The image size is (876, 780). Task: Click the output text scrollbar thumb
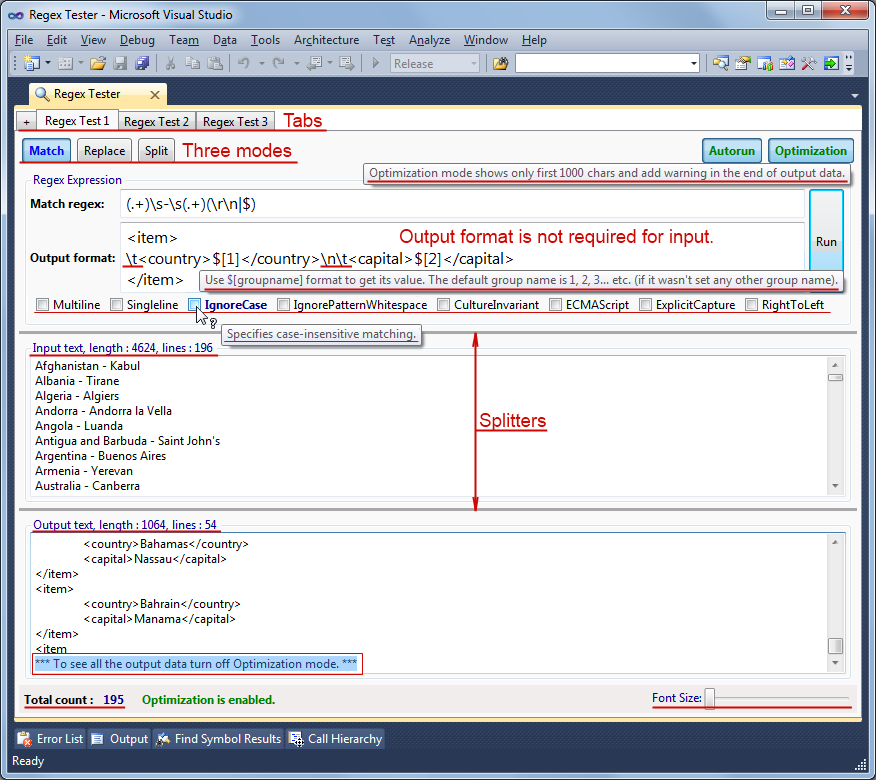(835, 645)
